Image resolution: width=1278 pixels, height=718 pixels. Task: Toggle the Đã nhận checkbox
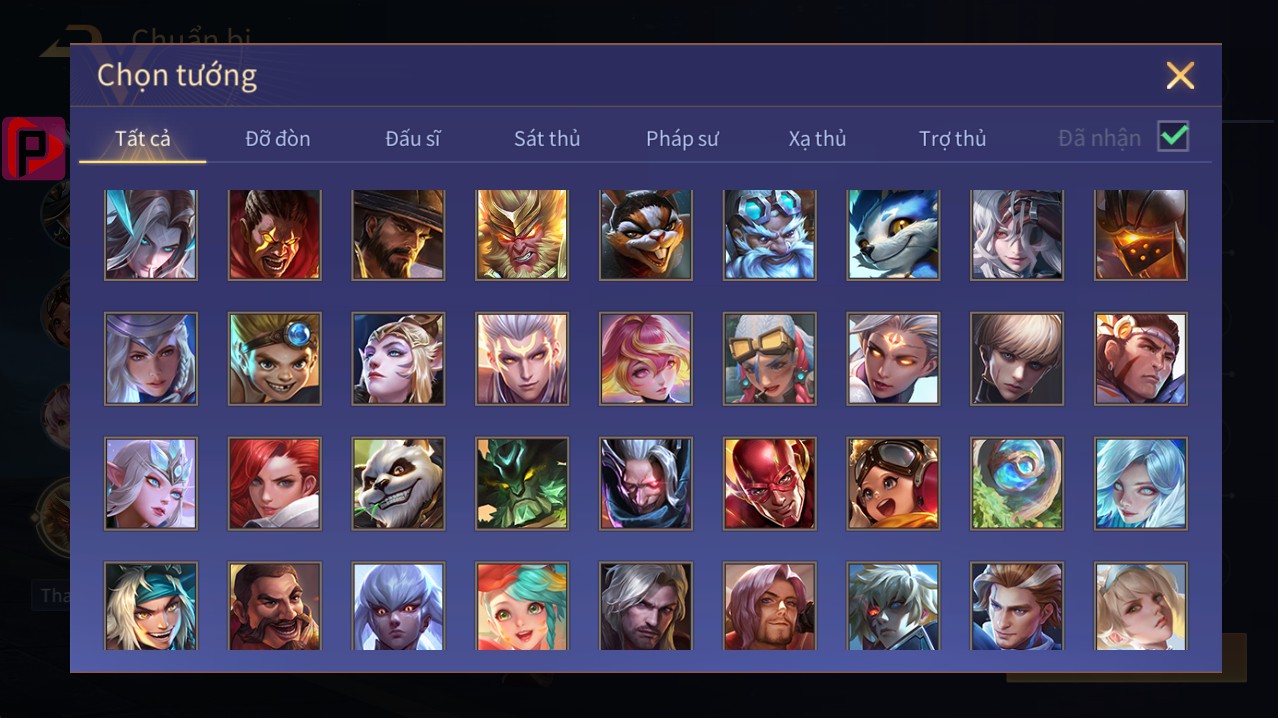point(1173,136)
